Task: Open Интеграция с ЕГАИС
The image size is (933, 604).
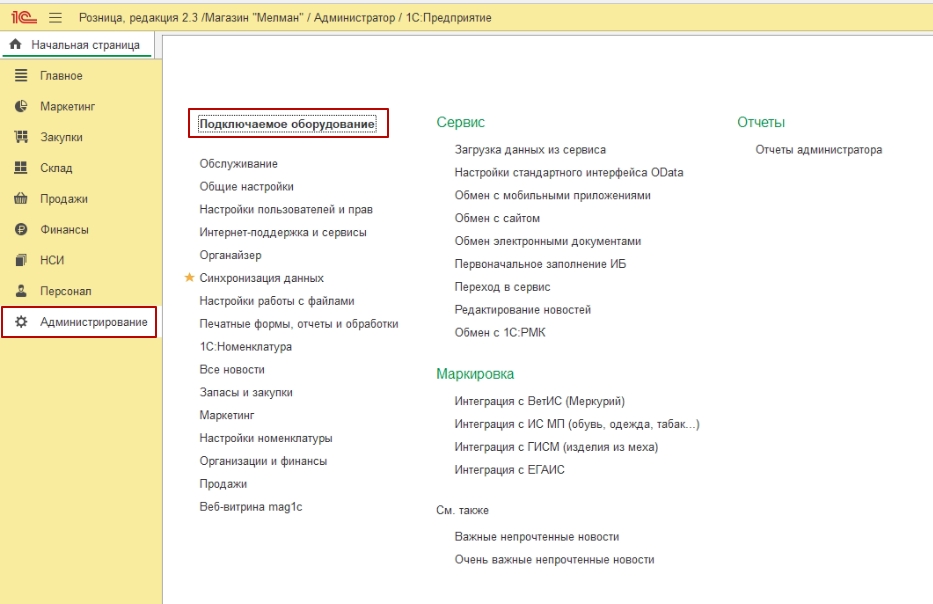Action: click(x=509, y=470)
